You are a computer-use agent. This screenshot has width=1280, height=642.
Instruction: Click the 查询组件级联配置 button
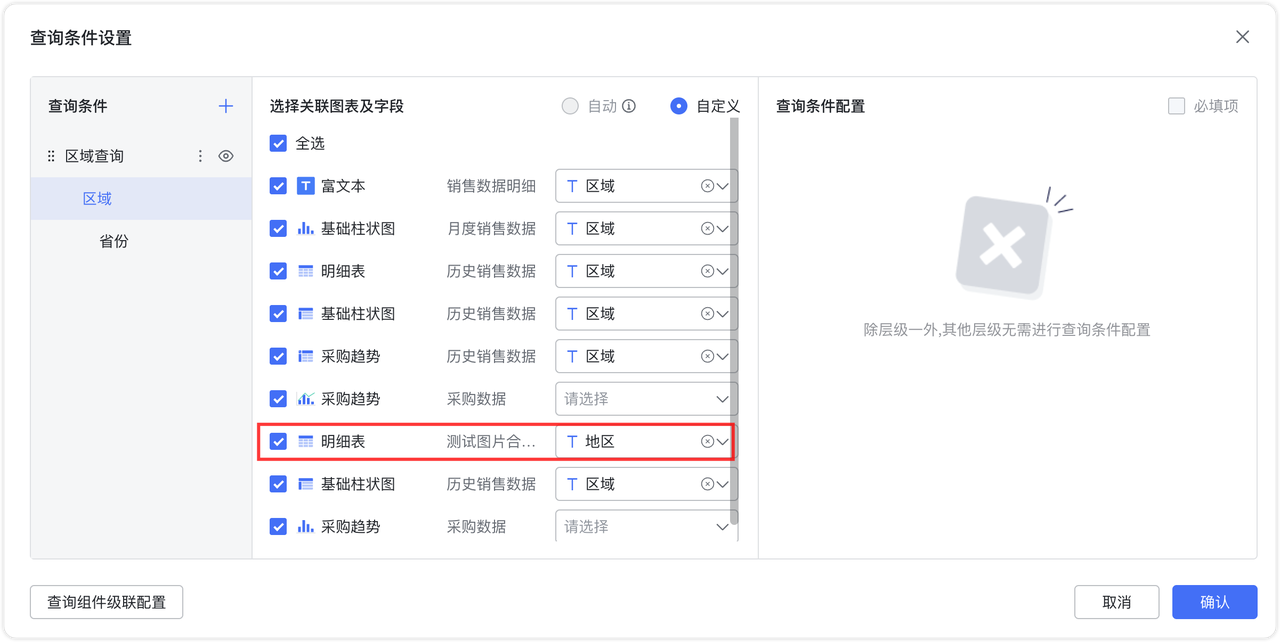pos(106,602)
